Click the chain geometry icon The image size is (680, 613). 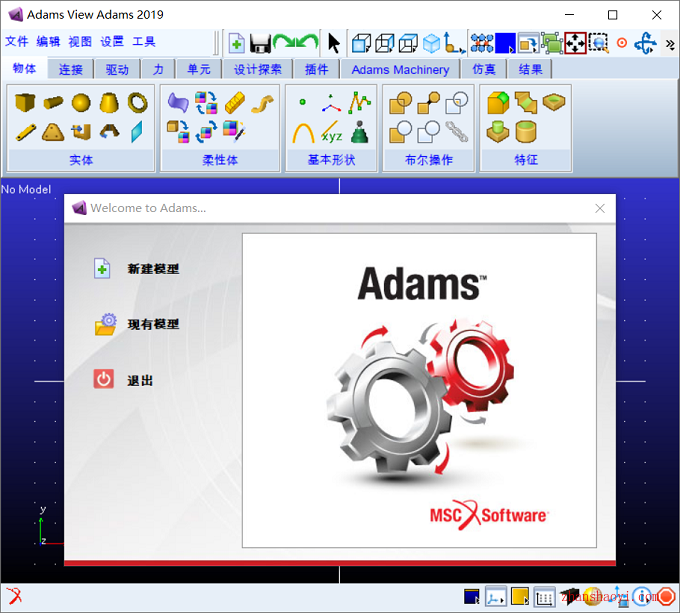(457, 132)
